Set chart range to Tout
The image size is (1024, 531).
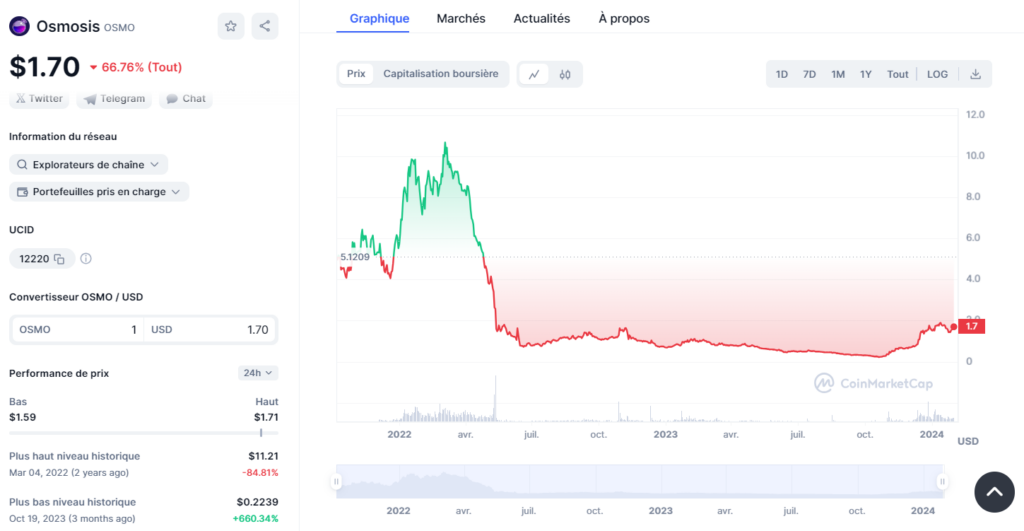click(x=897, y=74)
